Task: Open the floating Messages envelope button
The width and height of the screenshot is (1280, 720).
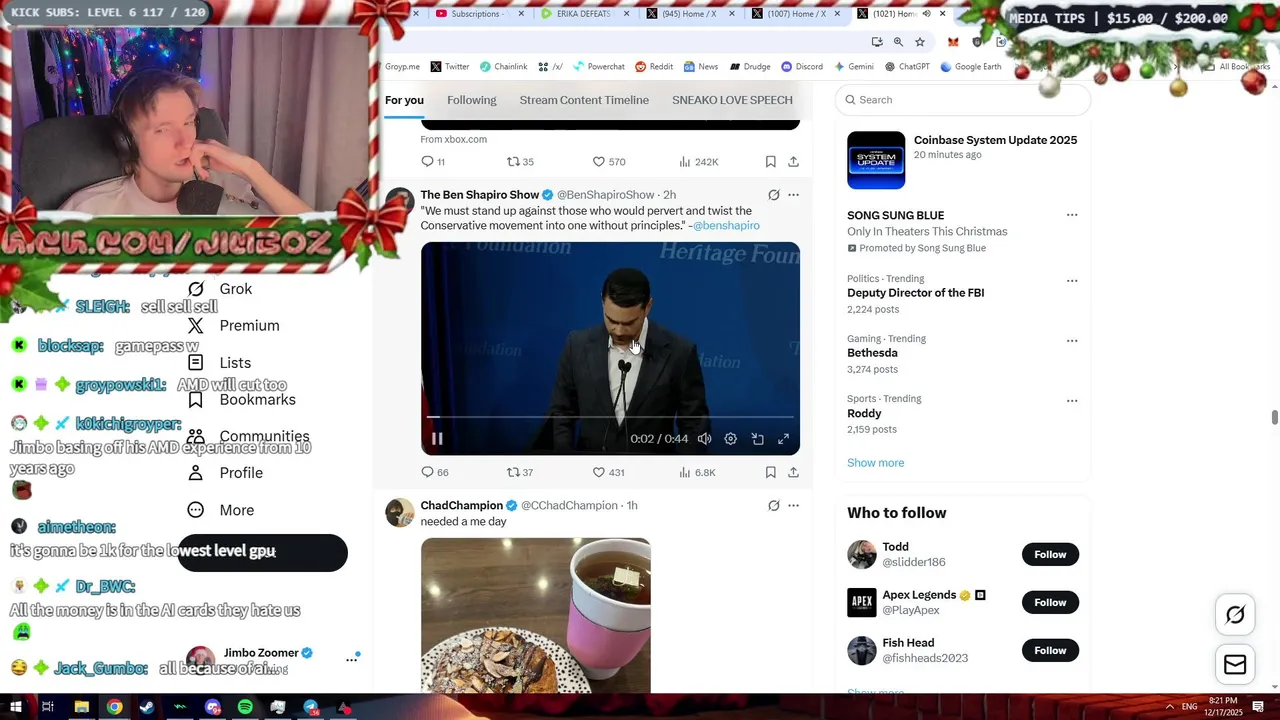Action: (1235, 665)
